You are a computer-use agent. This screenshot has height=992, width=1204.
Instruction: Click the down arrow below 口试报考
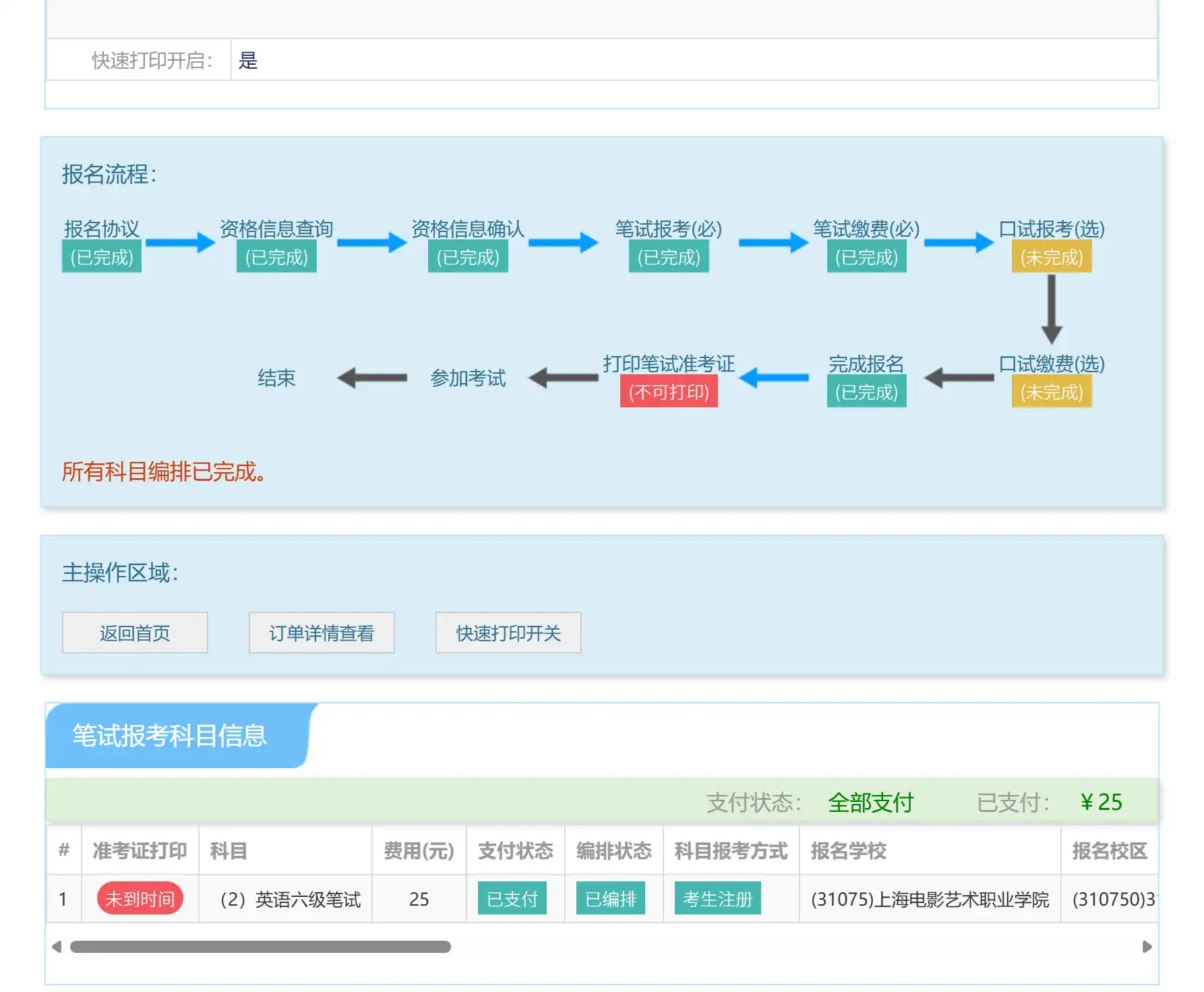tap(1052, 310)
